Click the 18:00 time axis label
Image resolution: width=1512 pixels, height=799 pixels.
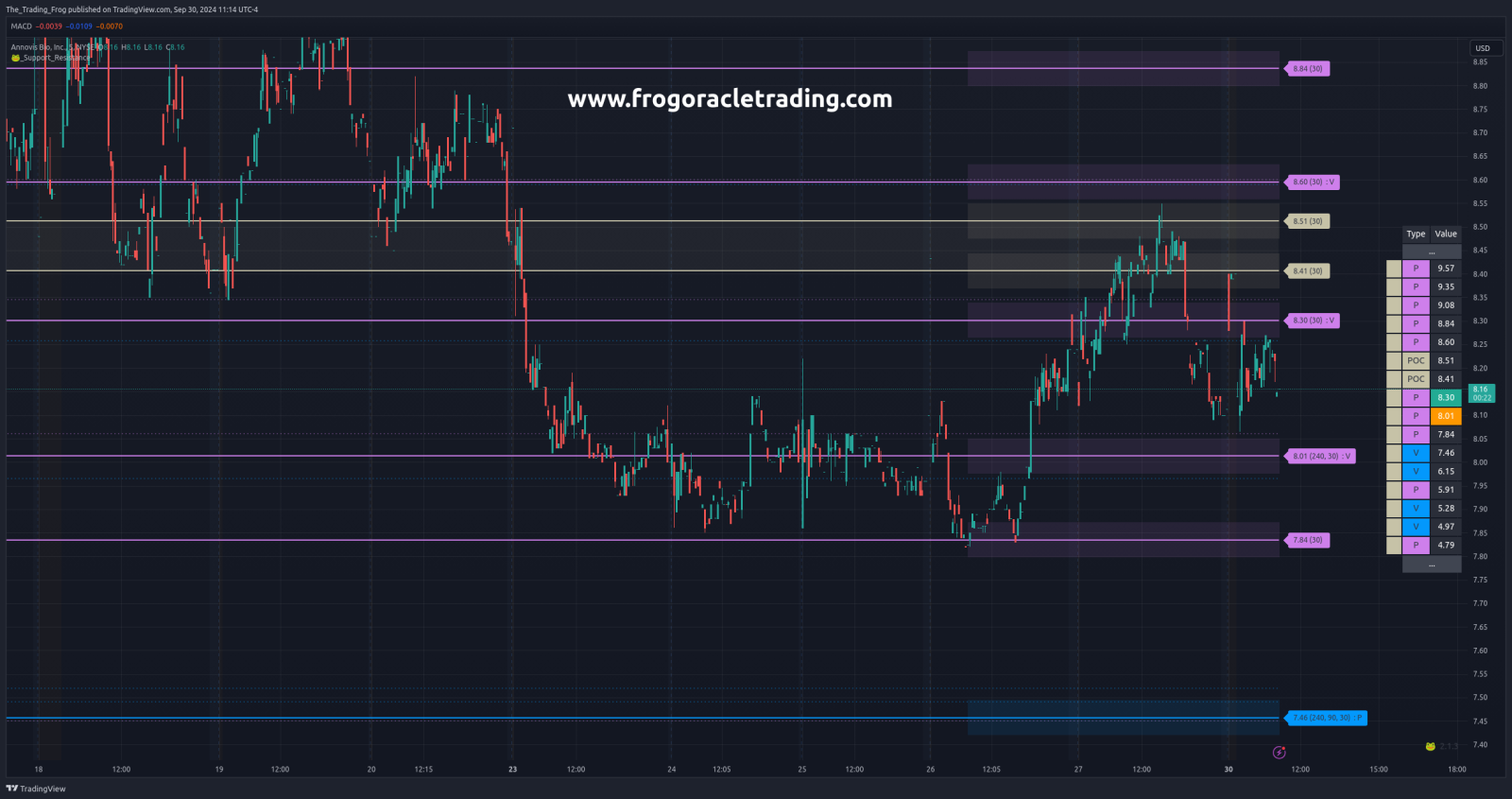1457,770
